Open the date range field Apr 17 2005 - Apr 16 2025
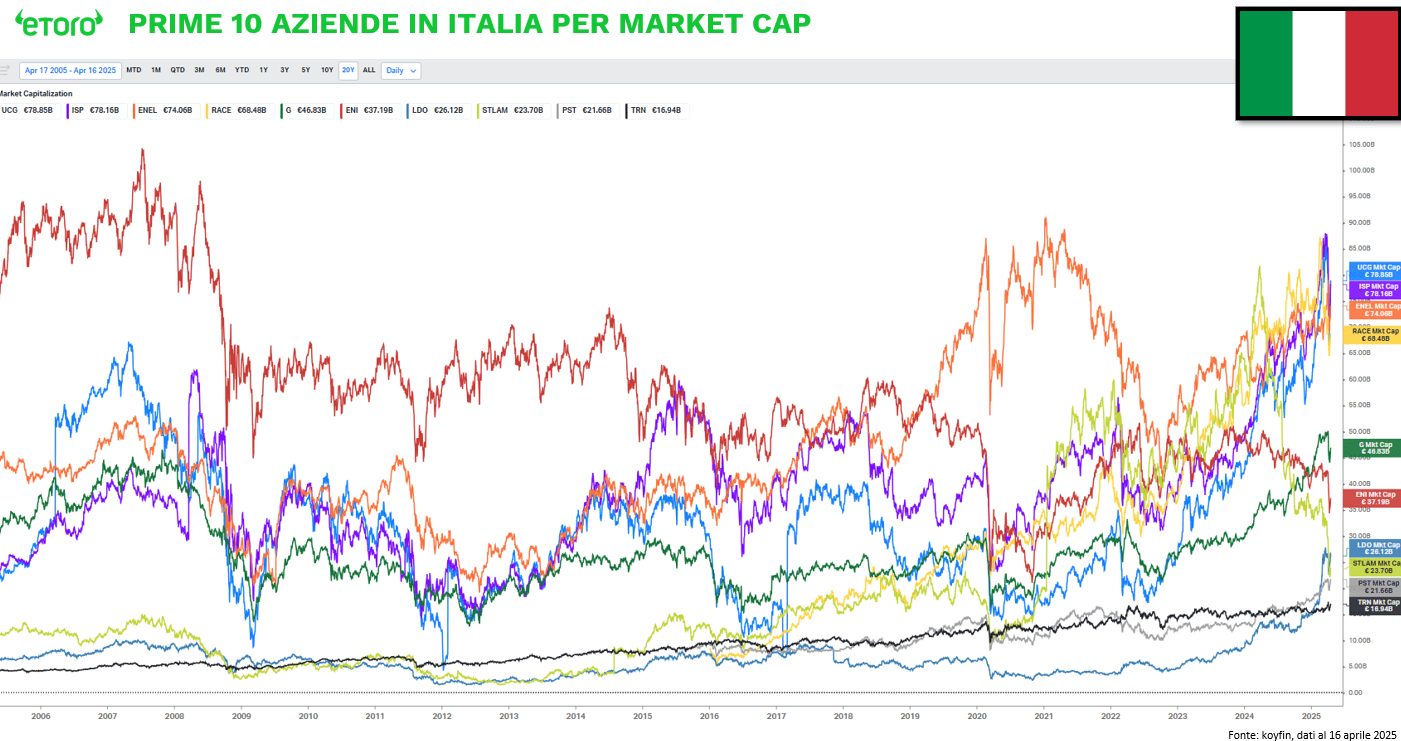 point(70,70)
